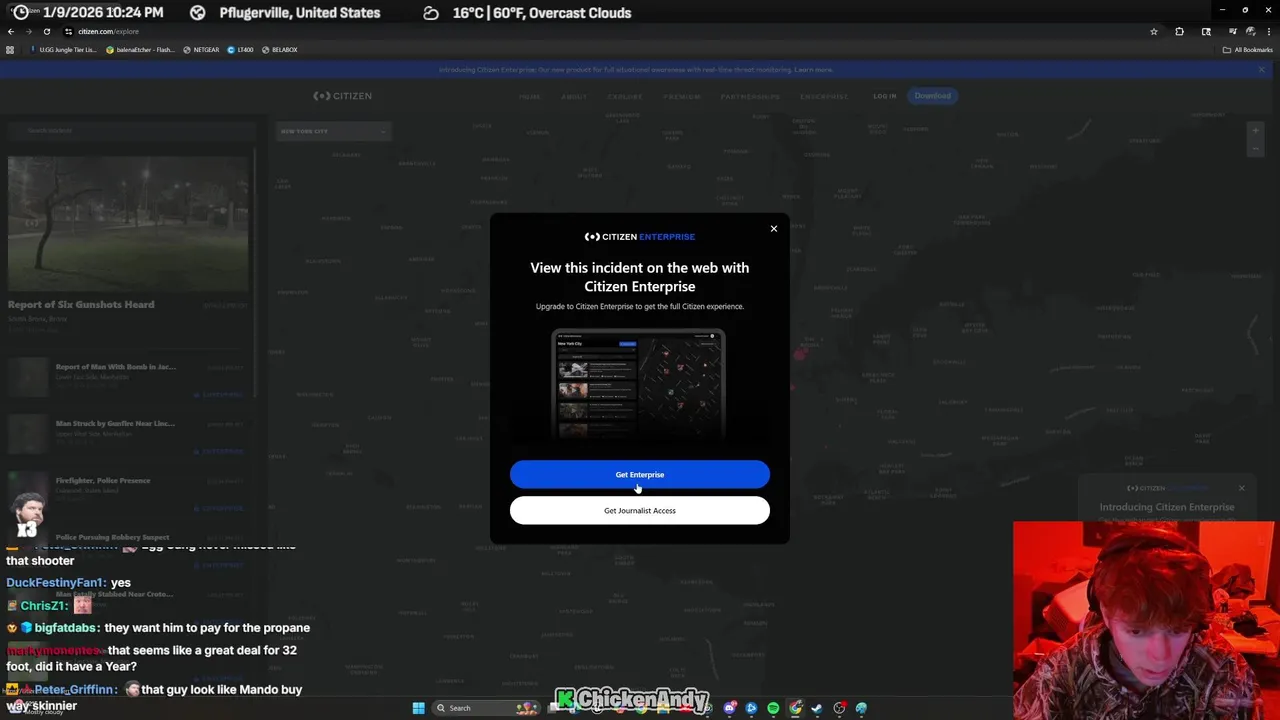
Task: Click the blue Download button
Action: pyautogui.click(x=933, y=96)
